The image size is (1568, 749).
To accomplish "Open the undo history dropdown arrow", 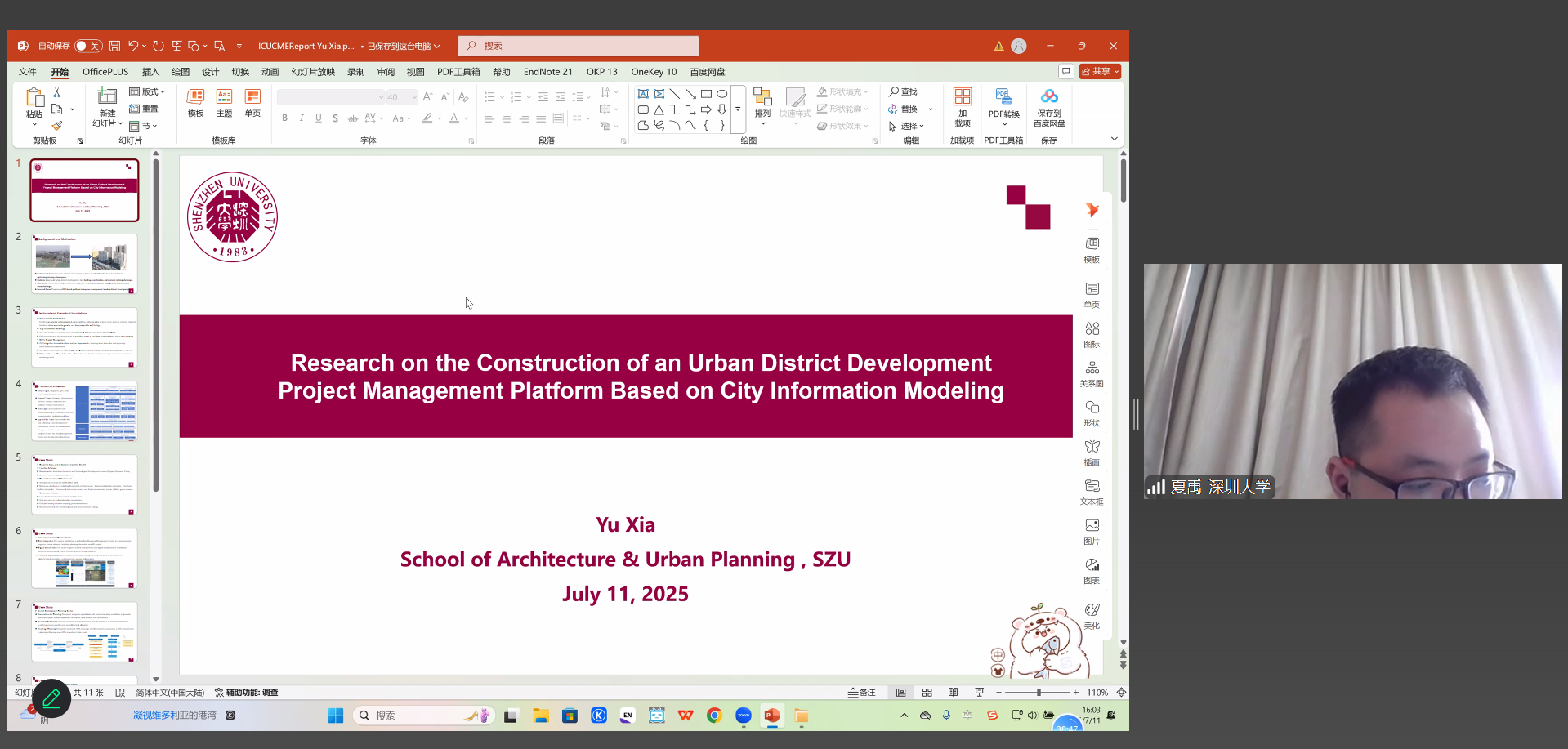I will pos(144,46).
